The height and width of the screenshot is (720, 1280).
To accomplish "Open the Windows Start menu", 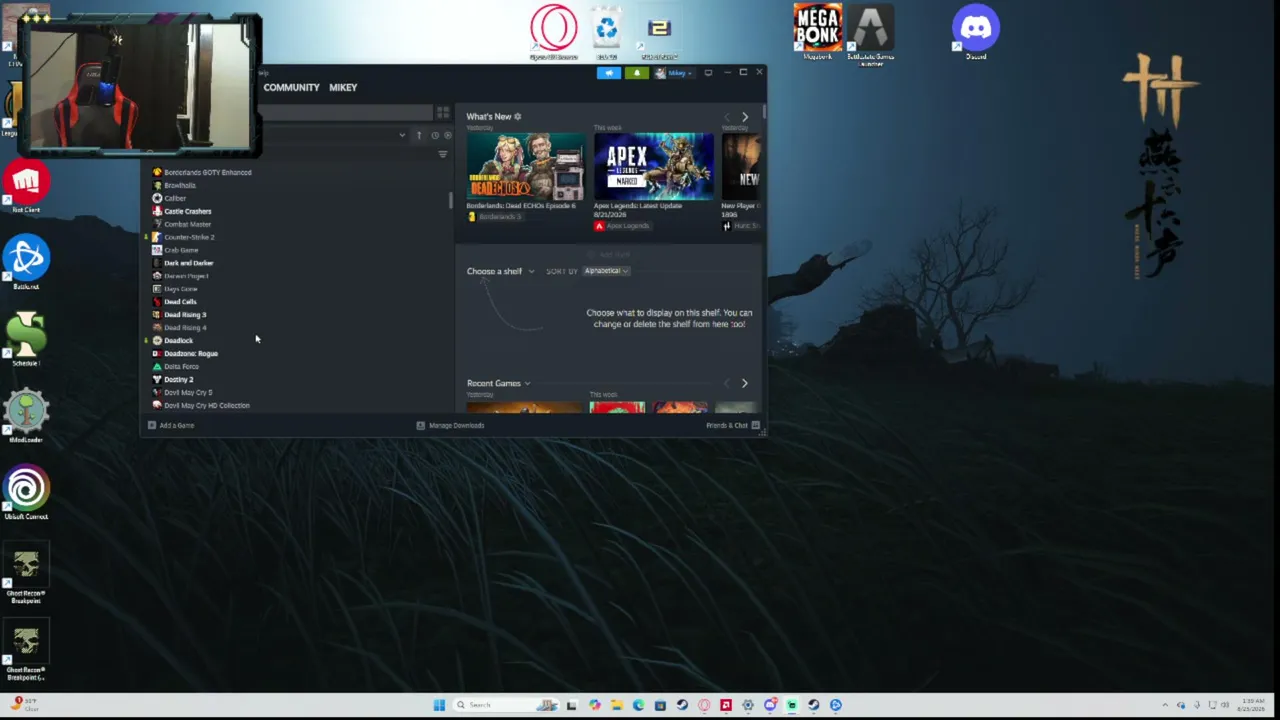I will 439,705.
